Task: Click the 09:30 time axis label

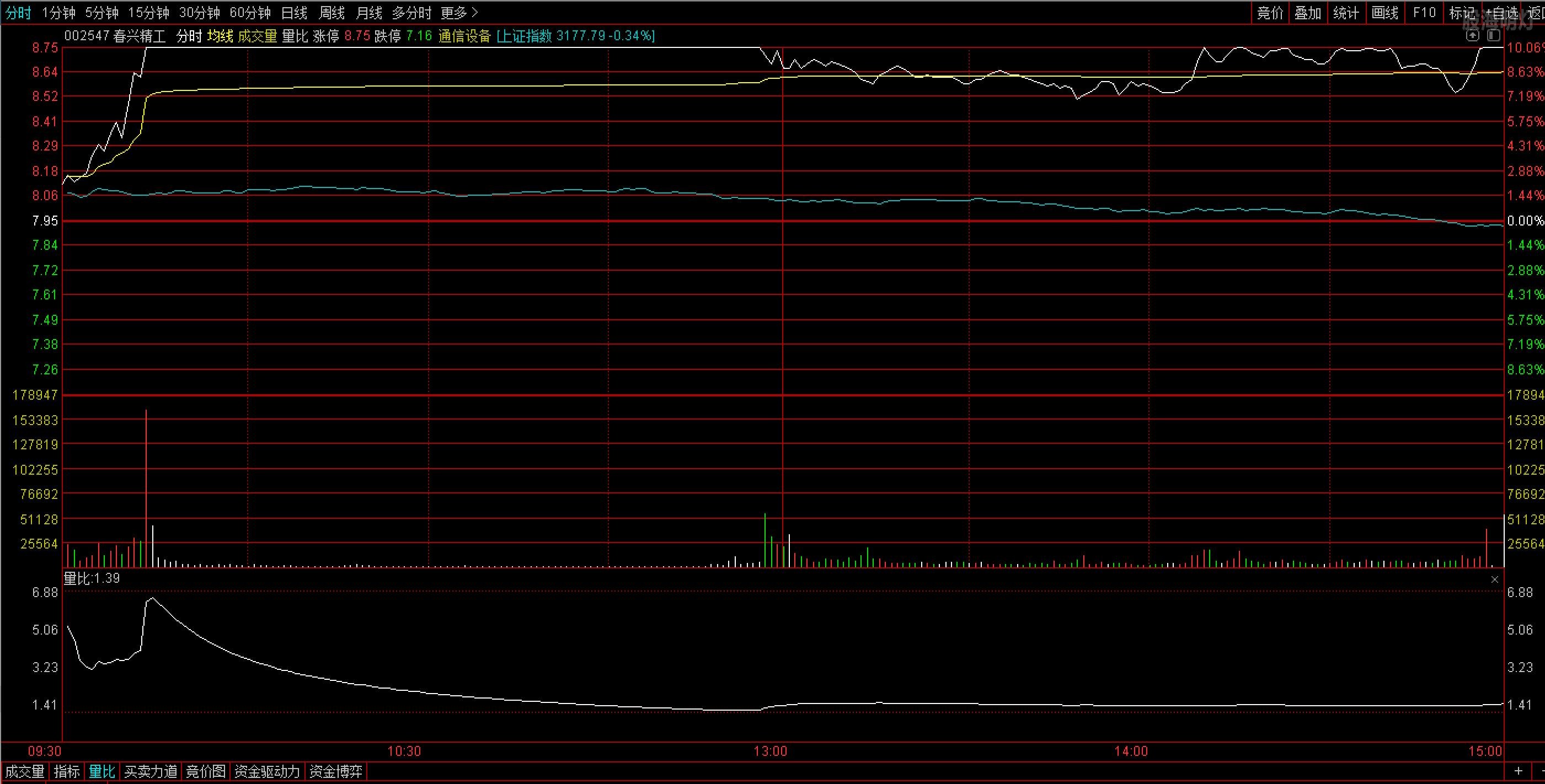Action: pos(44,751)
